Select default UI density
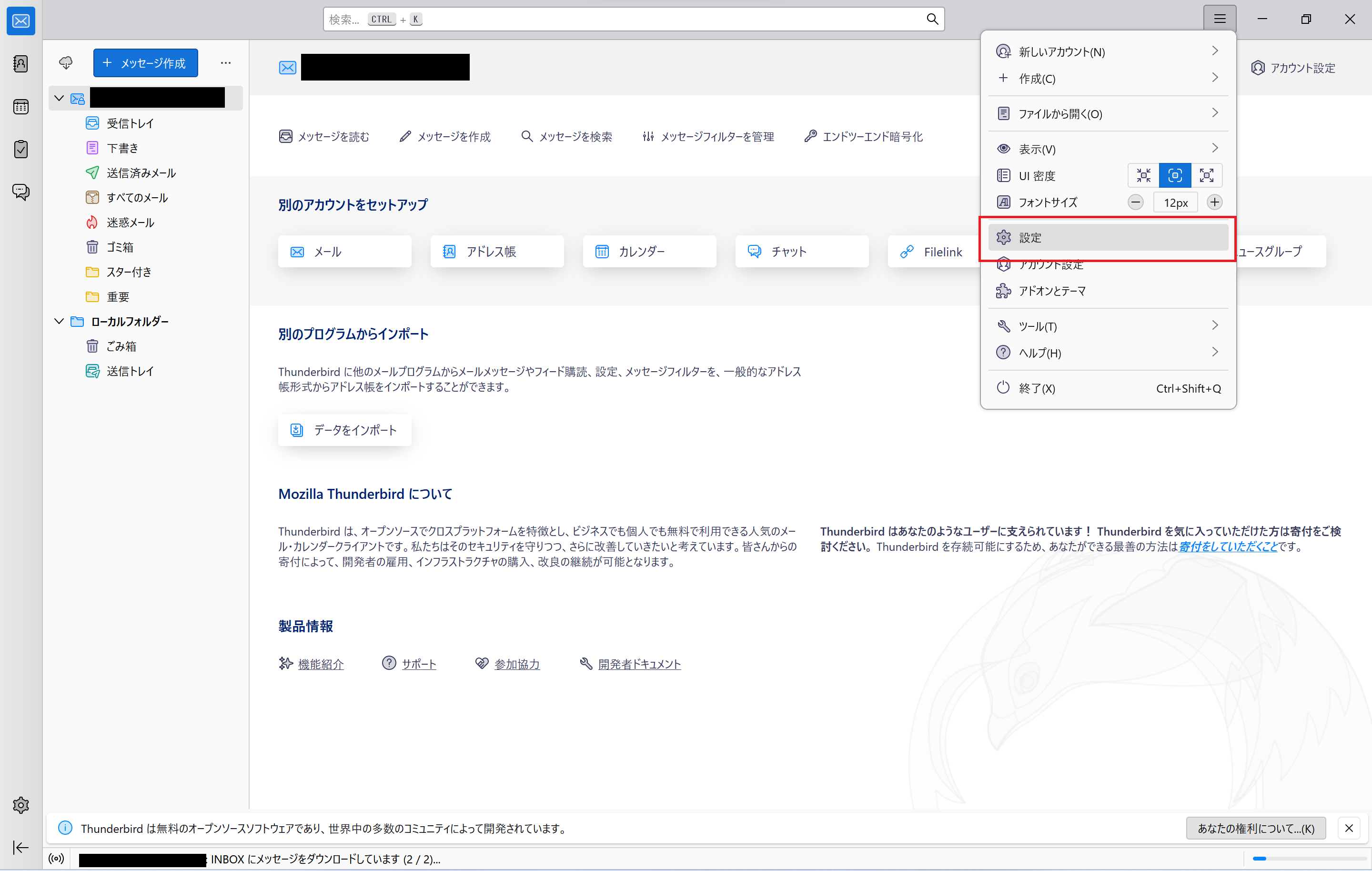 [x=1174, y=175]
